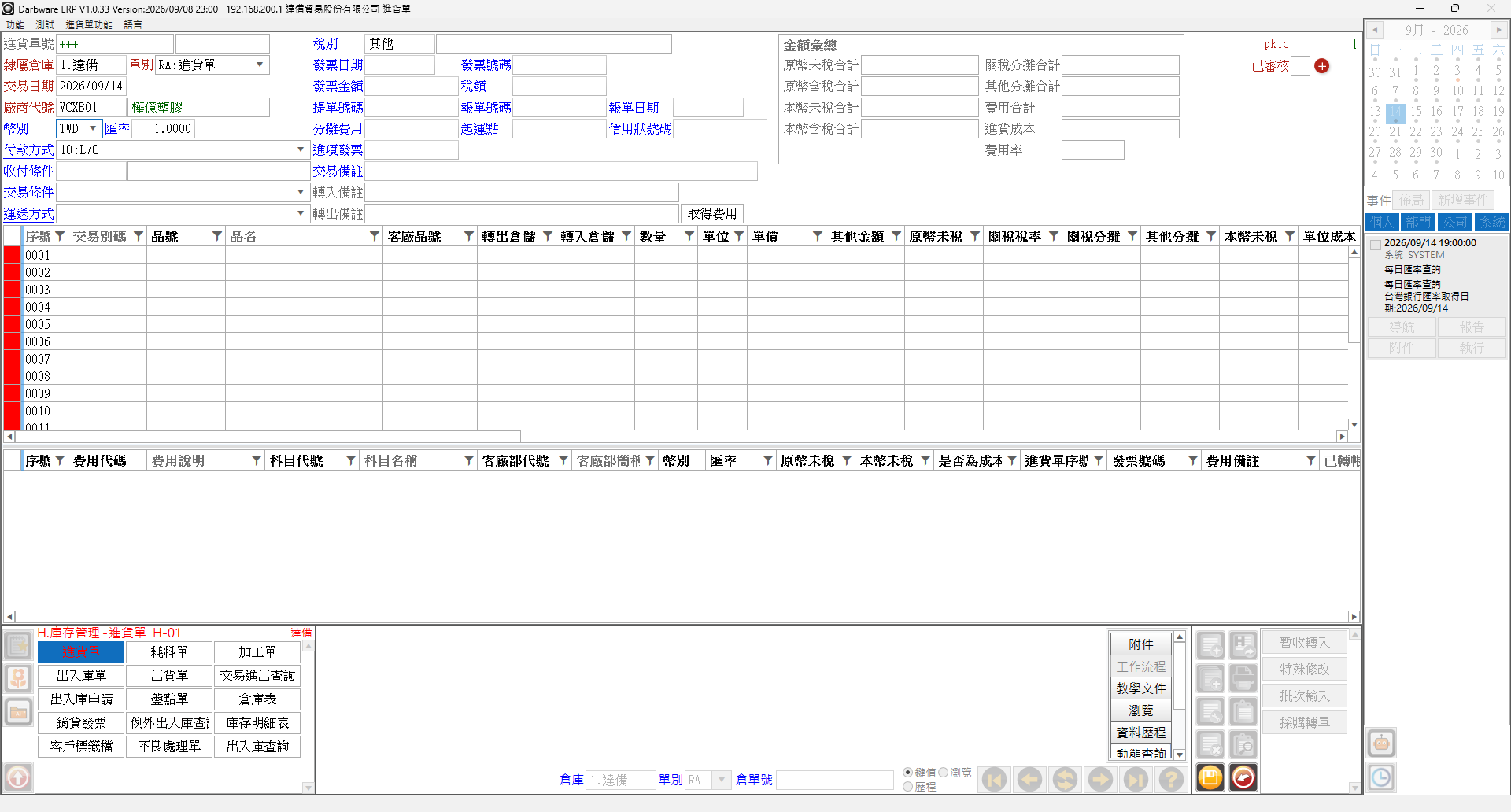Expand the 付款方式 10:L/C dropdown
The width and height of the screenshot is (1511, 812).
pyautogui.click(x=301, y=149)
